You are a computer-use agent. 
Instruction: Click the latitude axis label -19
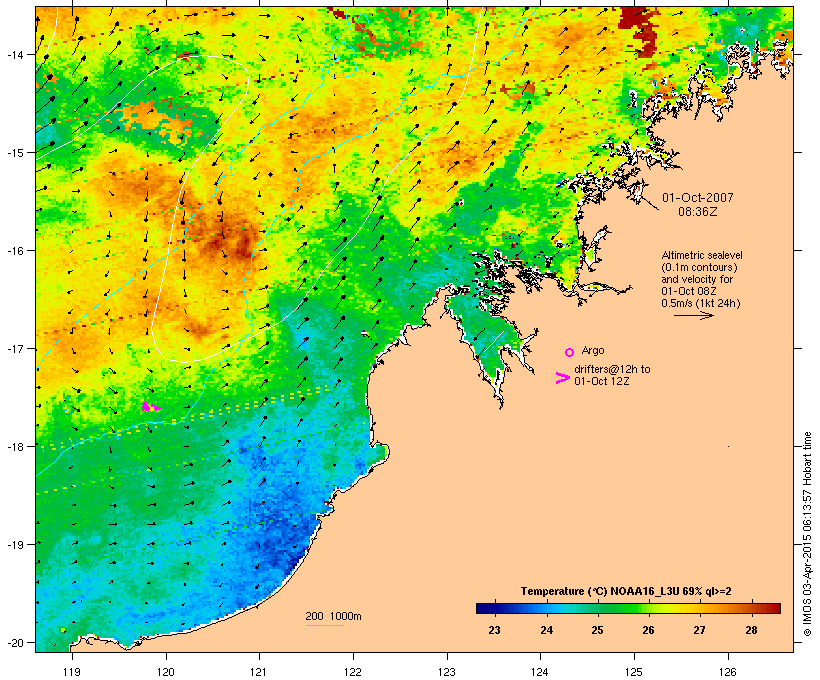click(x=14, y=544)
